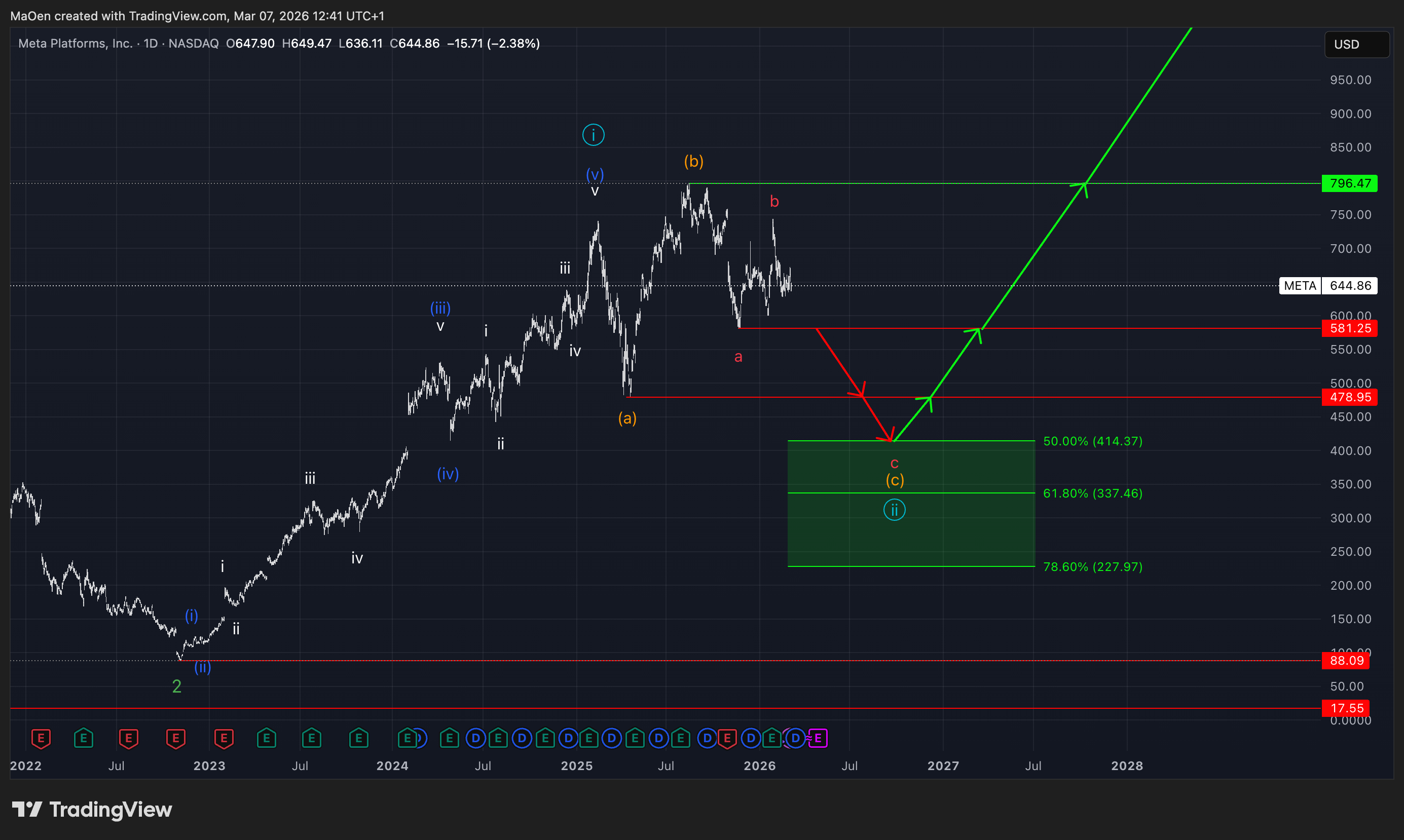Image resolution: width=1404 pixels, height=840 pixels.
Task: Click the 61.80% (337.46) Fibonacci level label
Action: (1093, 493)
